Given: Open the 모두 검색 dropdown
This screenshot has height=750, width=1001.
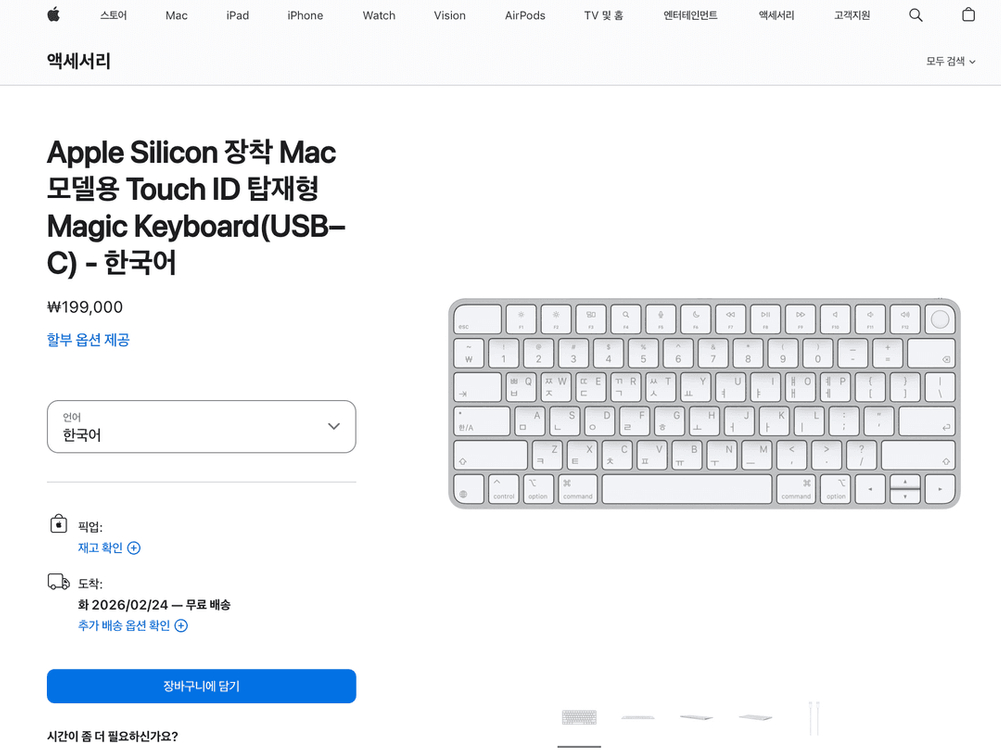Looking at the screenshot, I should pos(948,61).
